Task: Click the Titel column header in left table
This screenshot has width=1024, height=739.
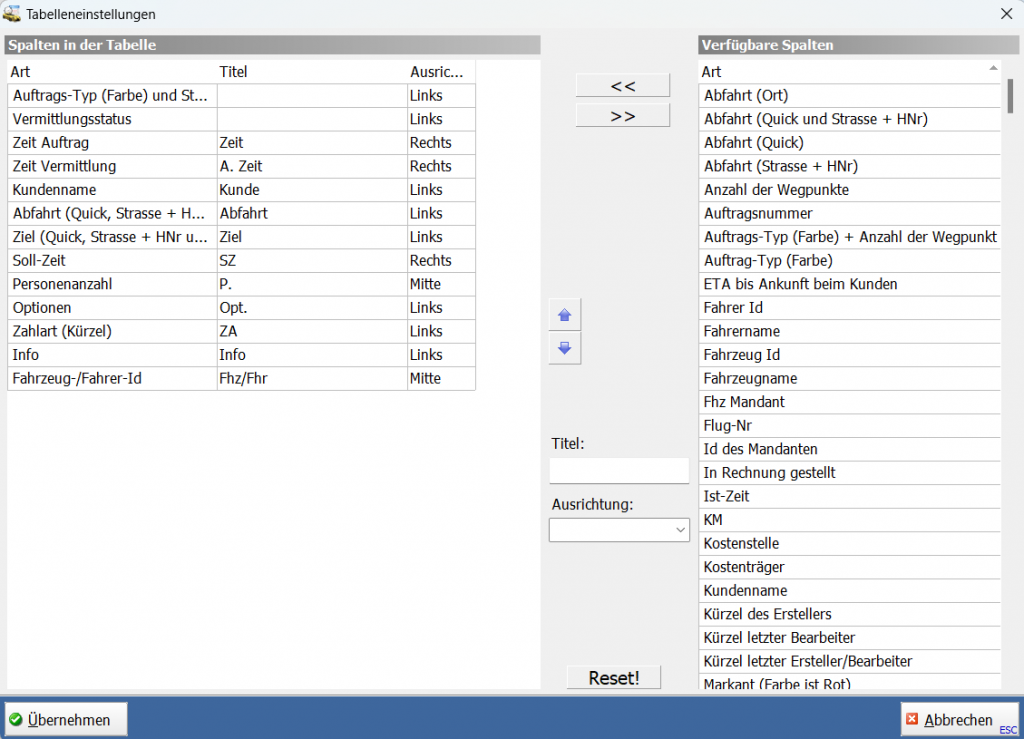Action: click(310, 72)
